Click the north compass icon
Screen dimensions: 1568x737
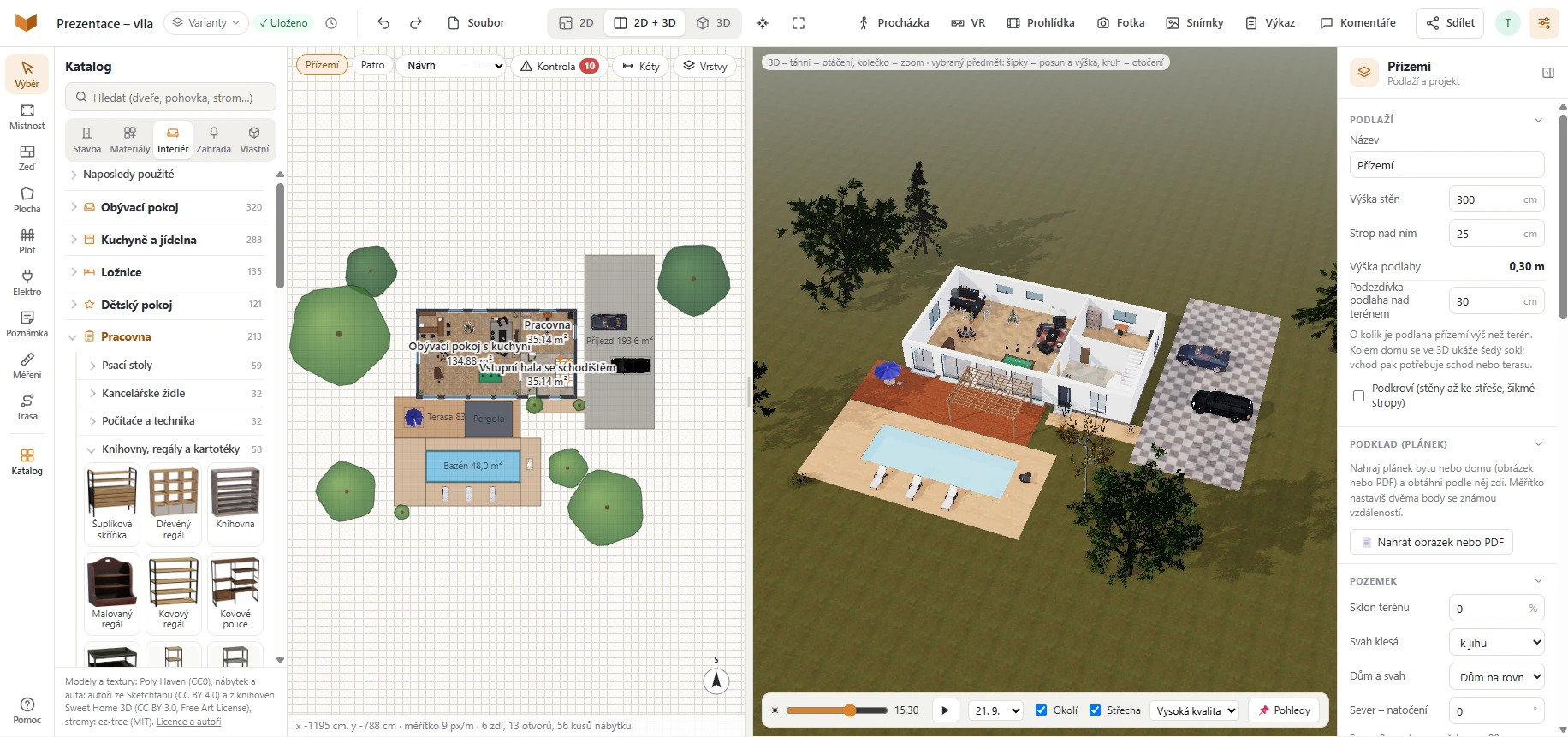tap(716, 681)
